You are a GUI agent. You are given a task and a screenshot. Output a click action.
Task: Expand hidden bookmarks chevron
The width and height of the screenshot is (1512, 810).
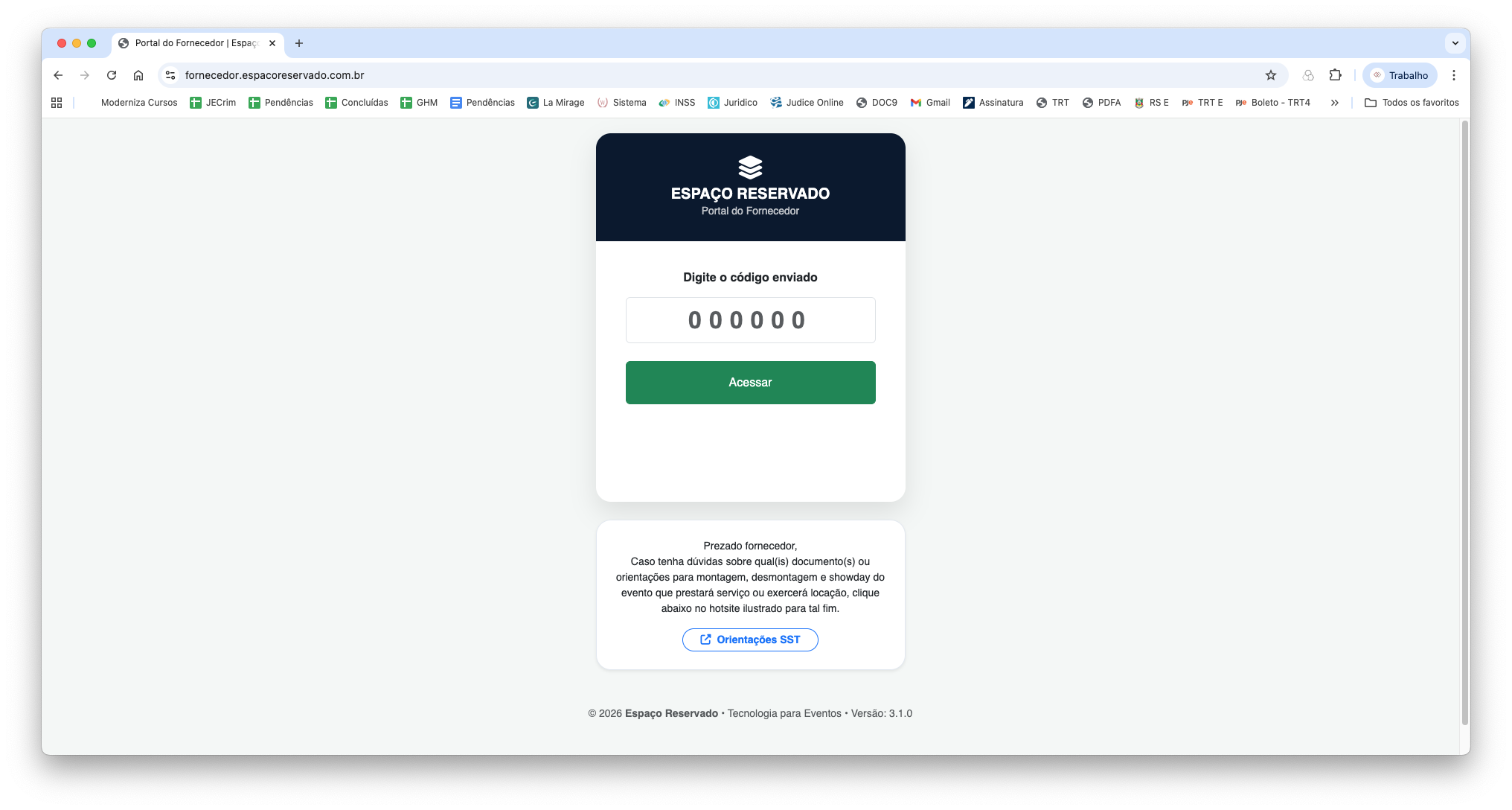pyautogui.click(x=1335, y=103)
